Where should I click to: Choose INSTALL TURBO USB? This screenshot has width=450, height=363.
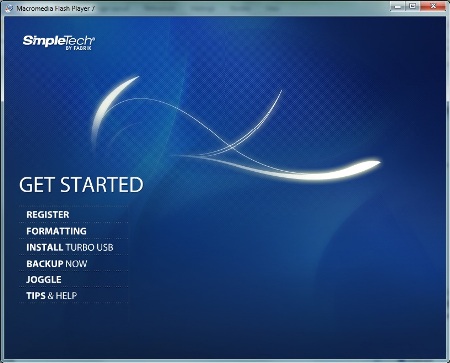coord(70,247)
